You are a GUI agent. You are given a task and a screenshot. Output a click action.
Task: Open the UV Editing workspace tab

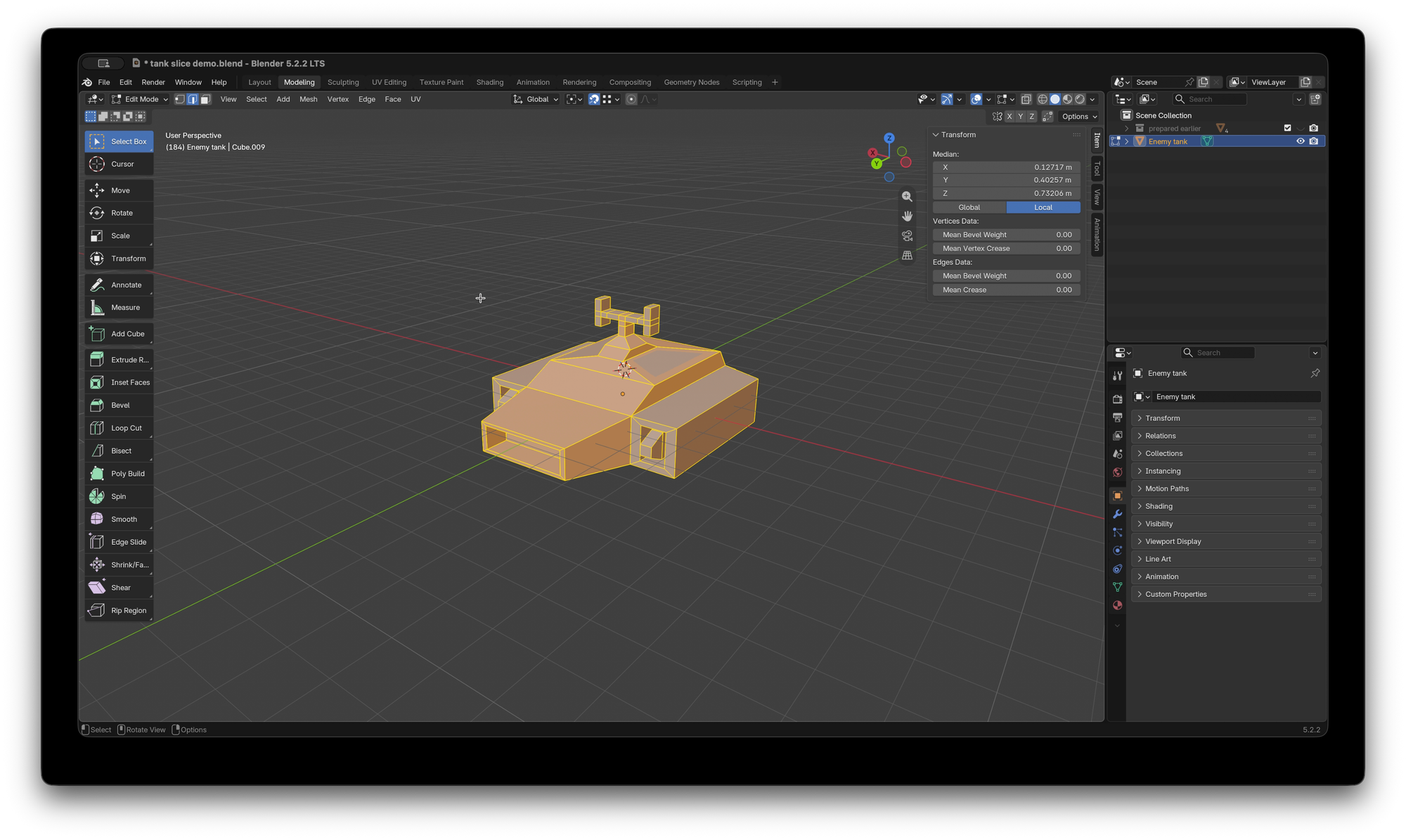[x=389, y=82]
